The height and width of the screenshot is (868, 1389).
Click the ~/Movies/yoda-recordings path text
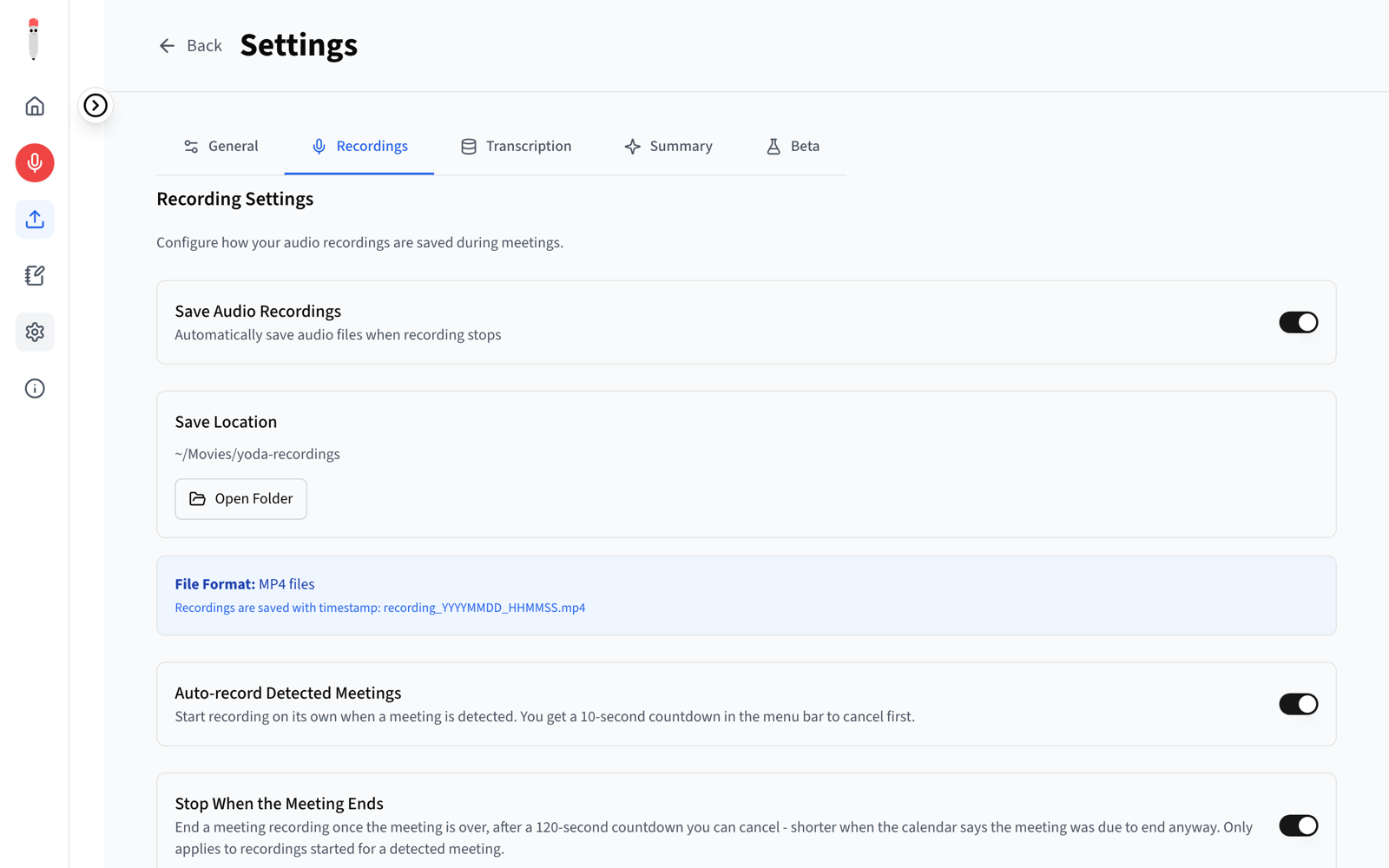[257, 454]
